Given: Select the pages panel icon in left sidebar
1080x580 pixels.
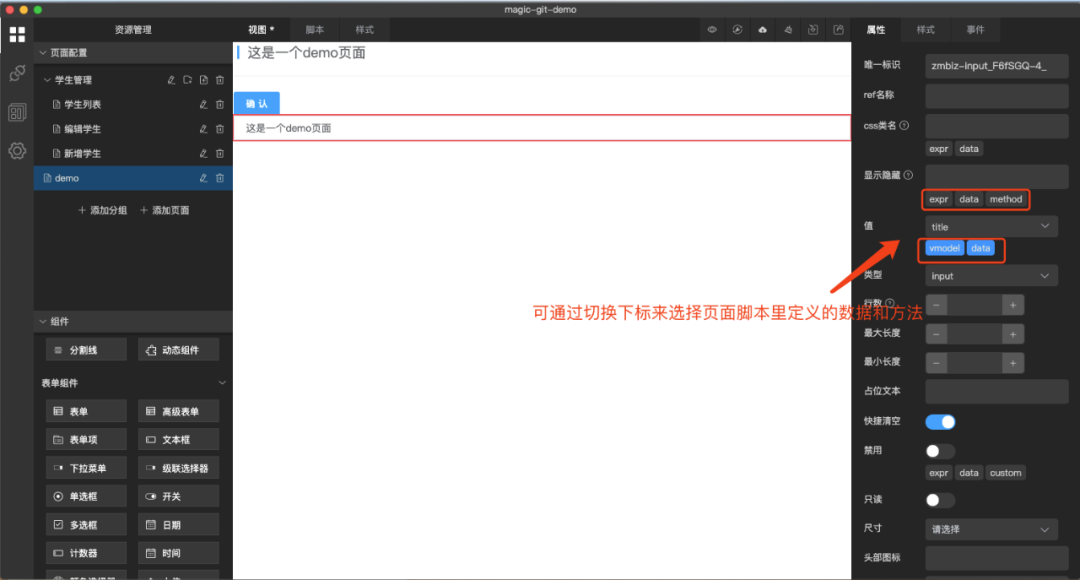Looking at the screenshot, I should 16,111.
